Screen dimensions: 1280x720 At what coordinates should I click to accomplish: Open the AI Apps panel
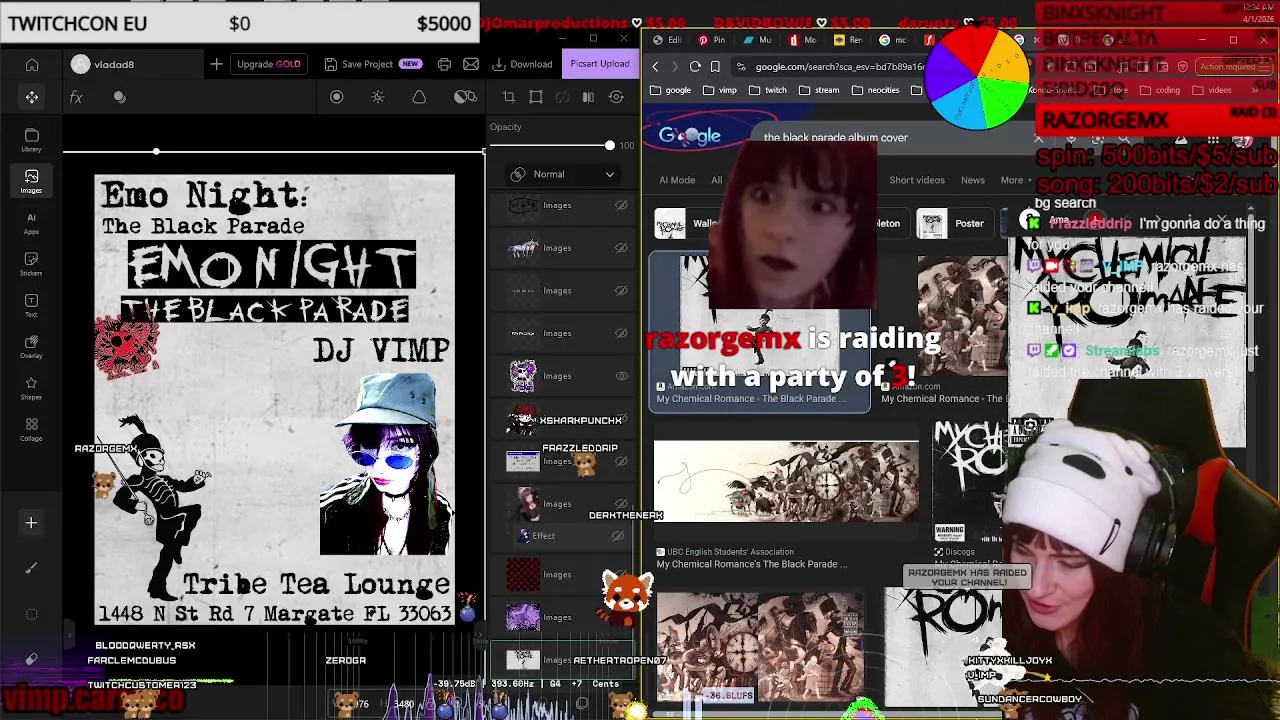coord(31,223)
